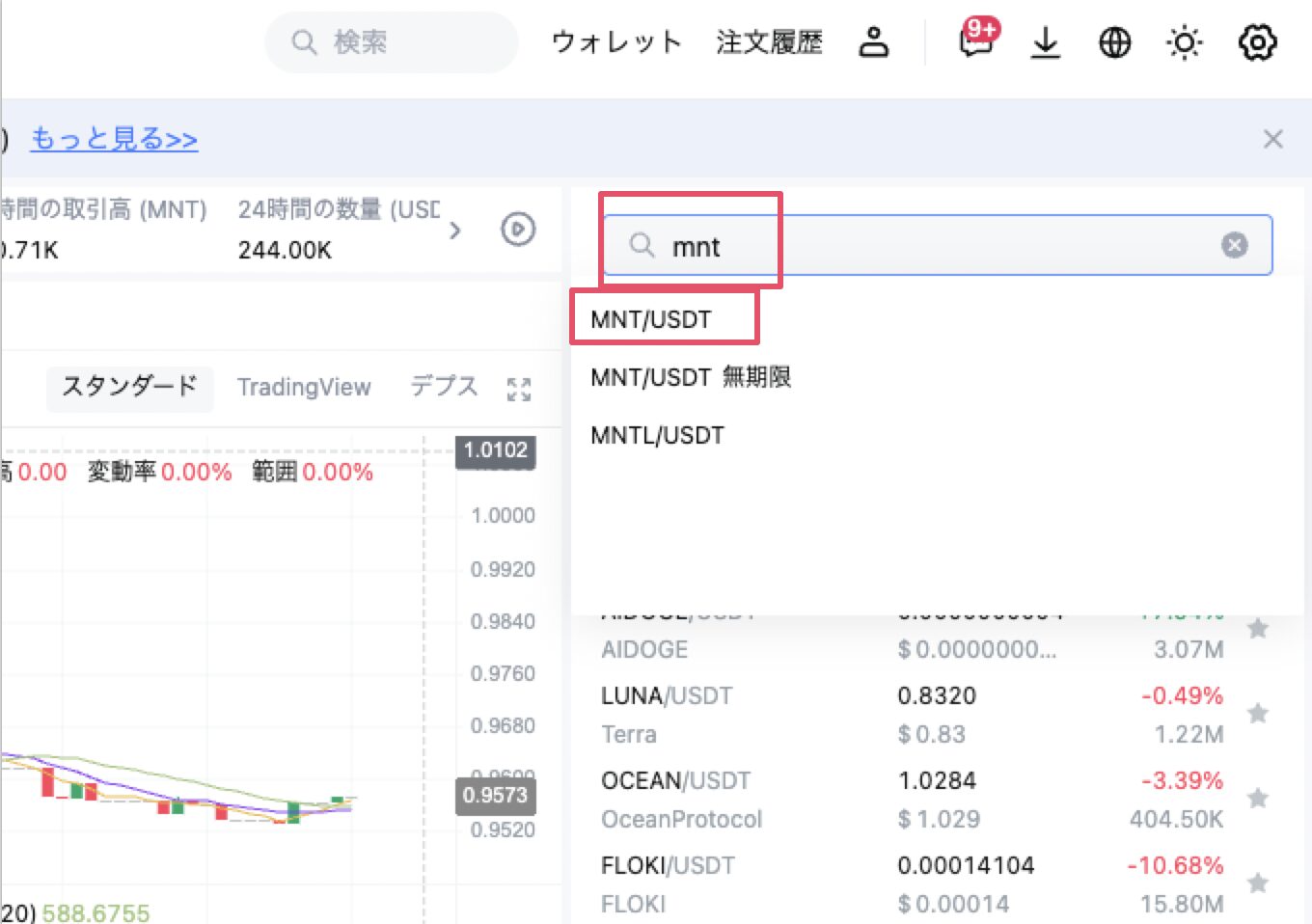
Task: Click 変動率 0.00% value
Action: pyautogui.click(x=196, y=472)
